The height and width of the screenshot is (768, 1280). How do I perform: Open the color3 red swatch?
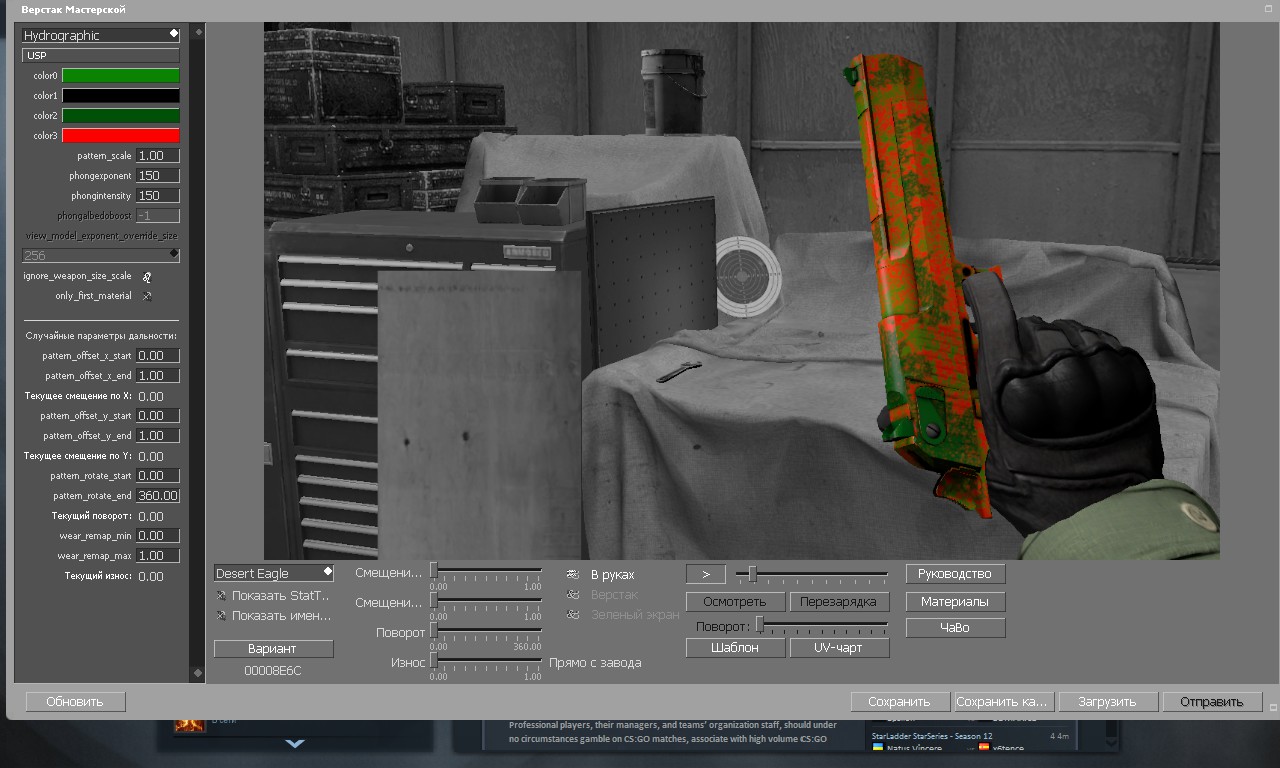pyautogui.click(x=121, y=136)
